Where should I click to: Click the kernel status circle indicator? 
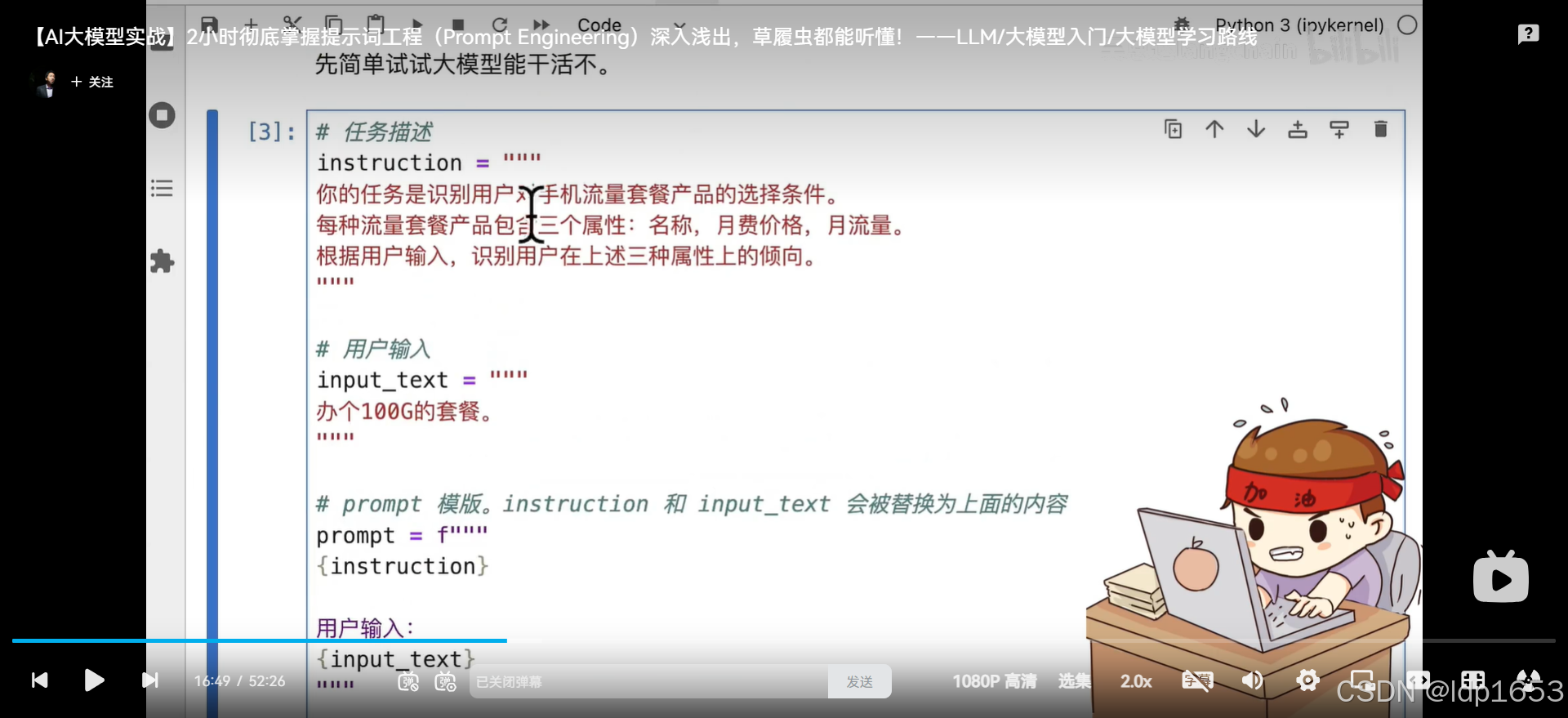coord(1407,25)
